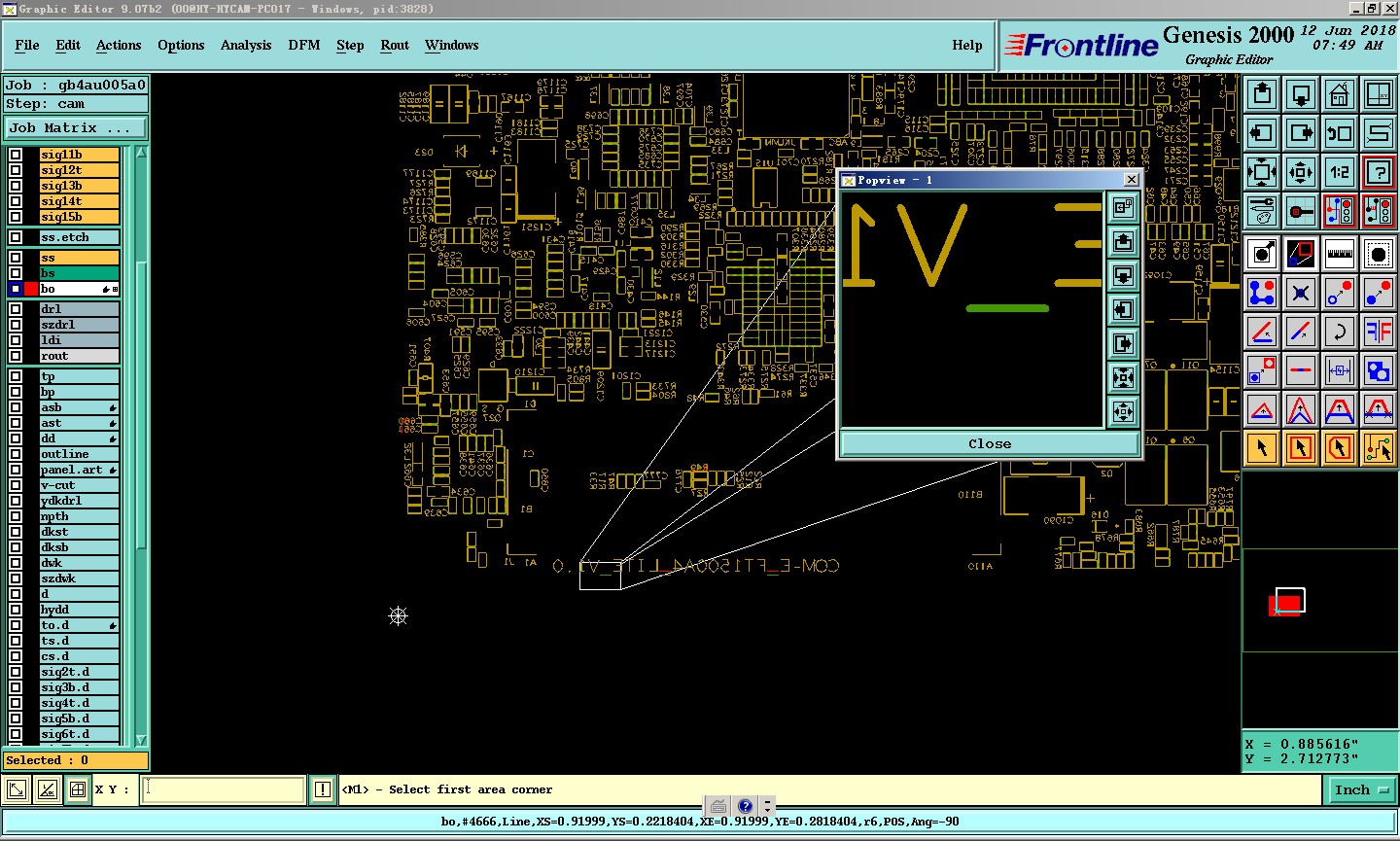1400x841 pixels.
Task: Open the Actions menu
Action: click(x=119, y=45)
